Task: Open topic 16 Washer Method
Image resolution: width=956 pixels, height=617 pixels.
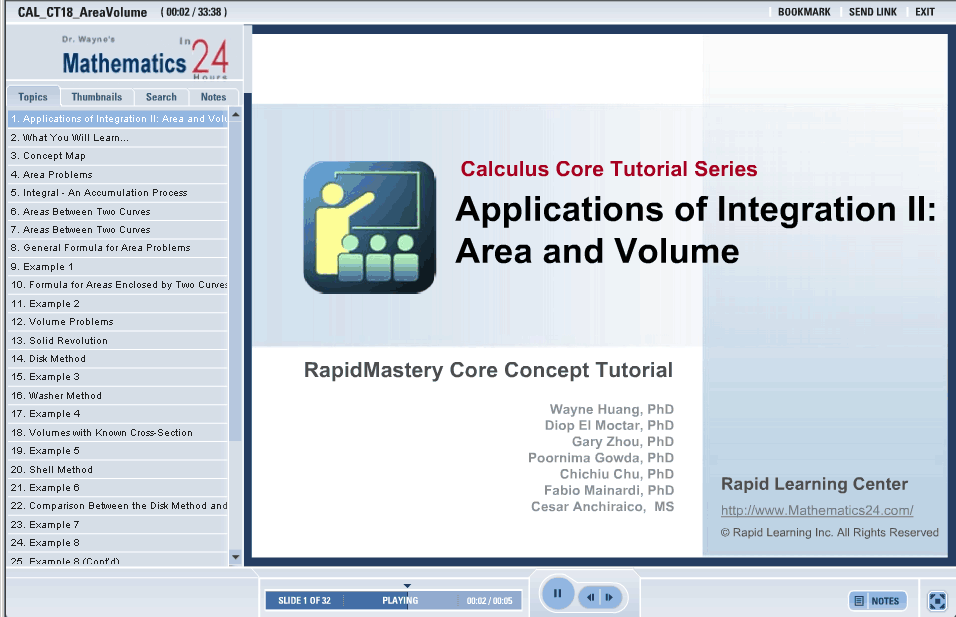Action: point(118,396)
